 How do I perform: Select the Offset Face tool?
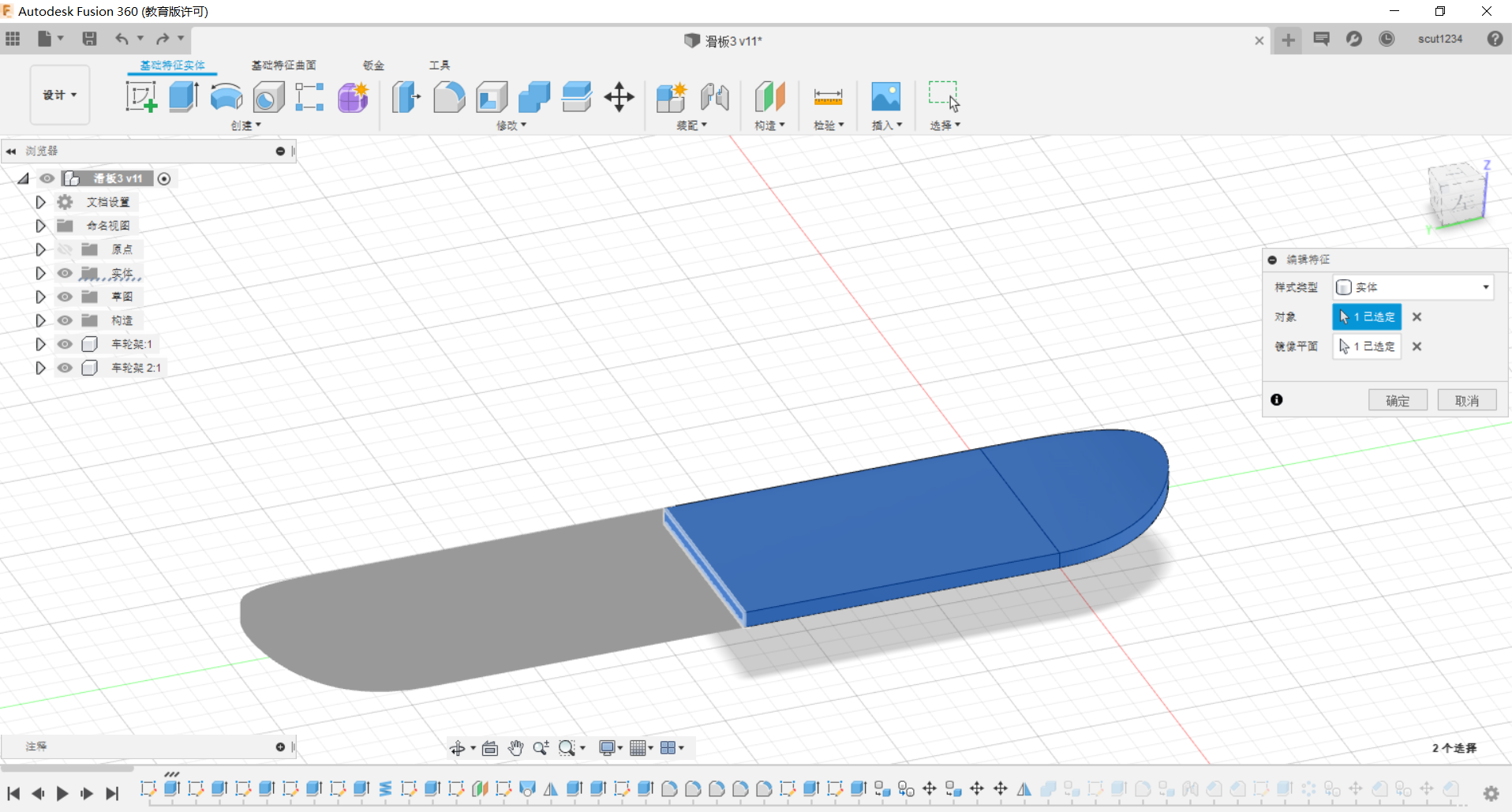[577, 97]
